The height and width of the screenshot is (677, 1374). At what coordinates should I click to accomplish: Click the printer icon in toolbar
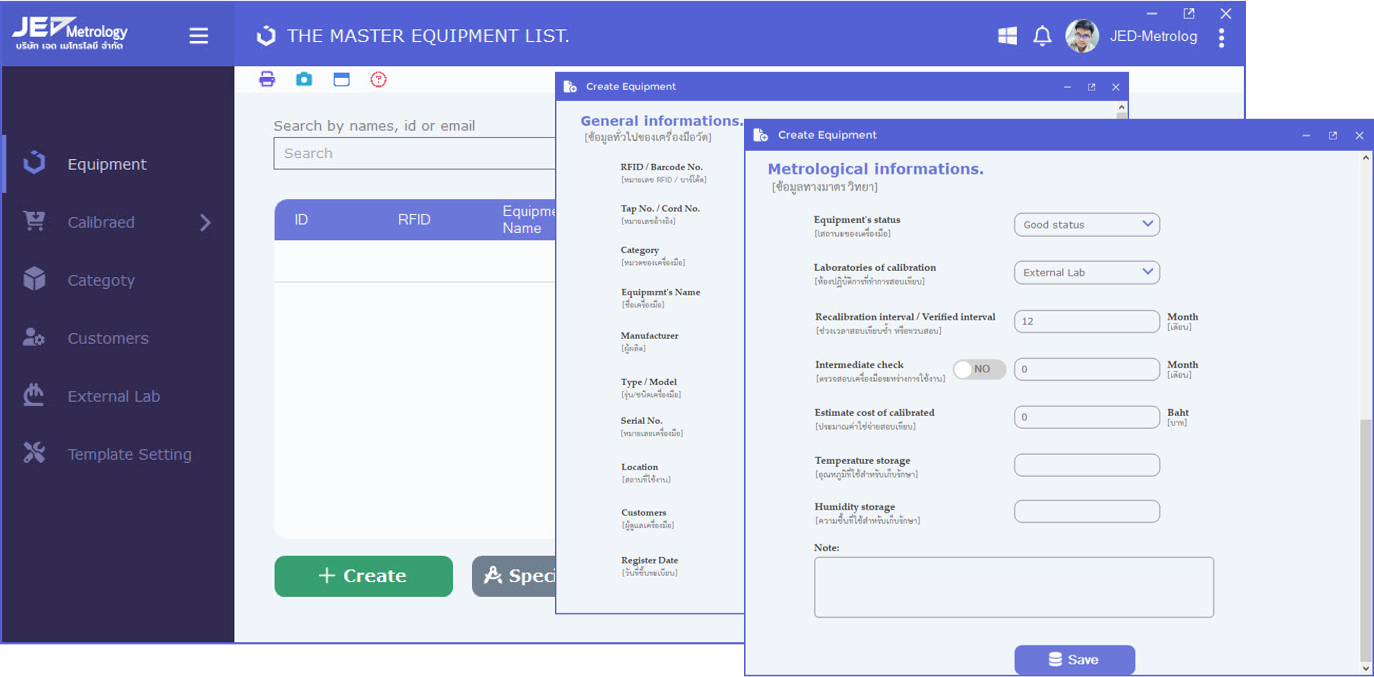pyautogui.click(x=267, y=79)
